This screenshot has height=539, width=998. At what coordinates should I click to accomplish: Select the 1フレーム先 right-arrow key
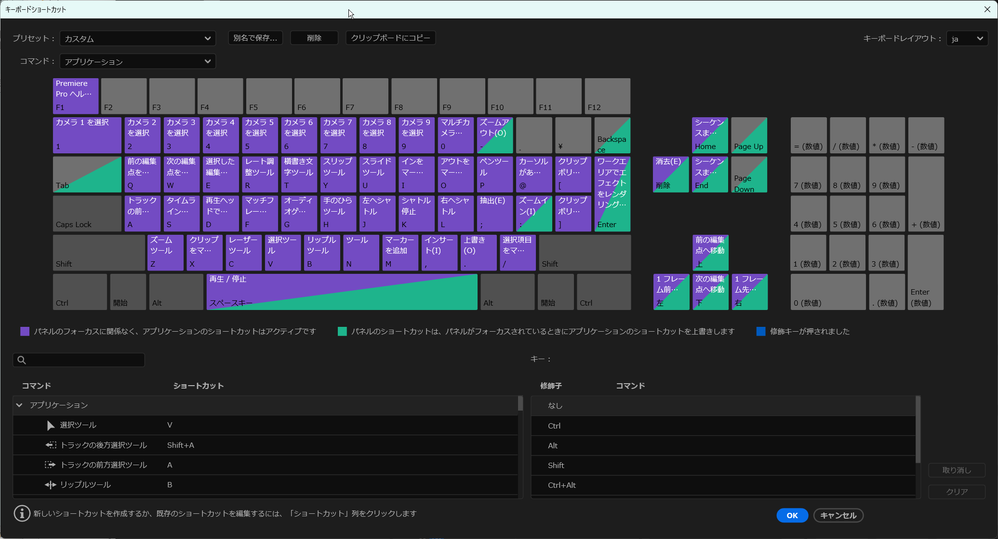click(x=750, y=292)
